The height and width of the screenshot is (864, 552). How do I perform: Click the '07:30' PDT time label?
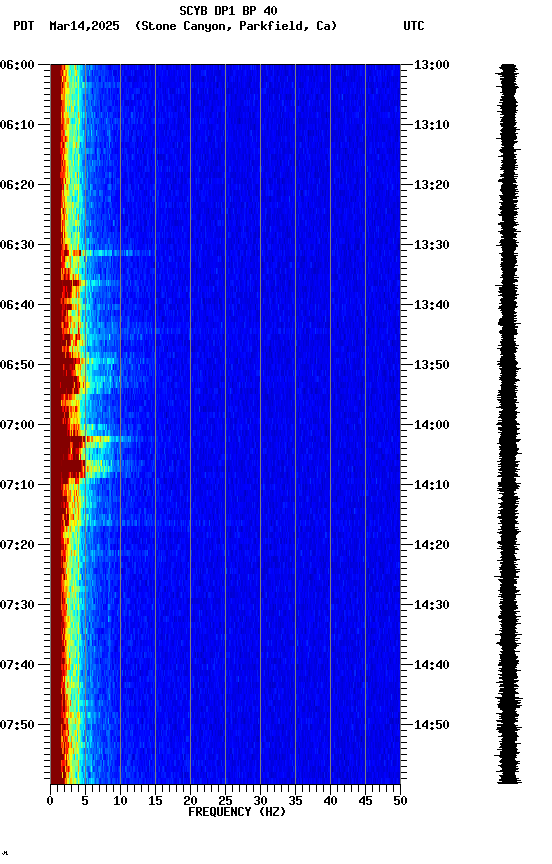(x=17, y=605)
